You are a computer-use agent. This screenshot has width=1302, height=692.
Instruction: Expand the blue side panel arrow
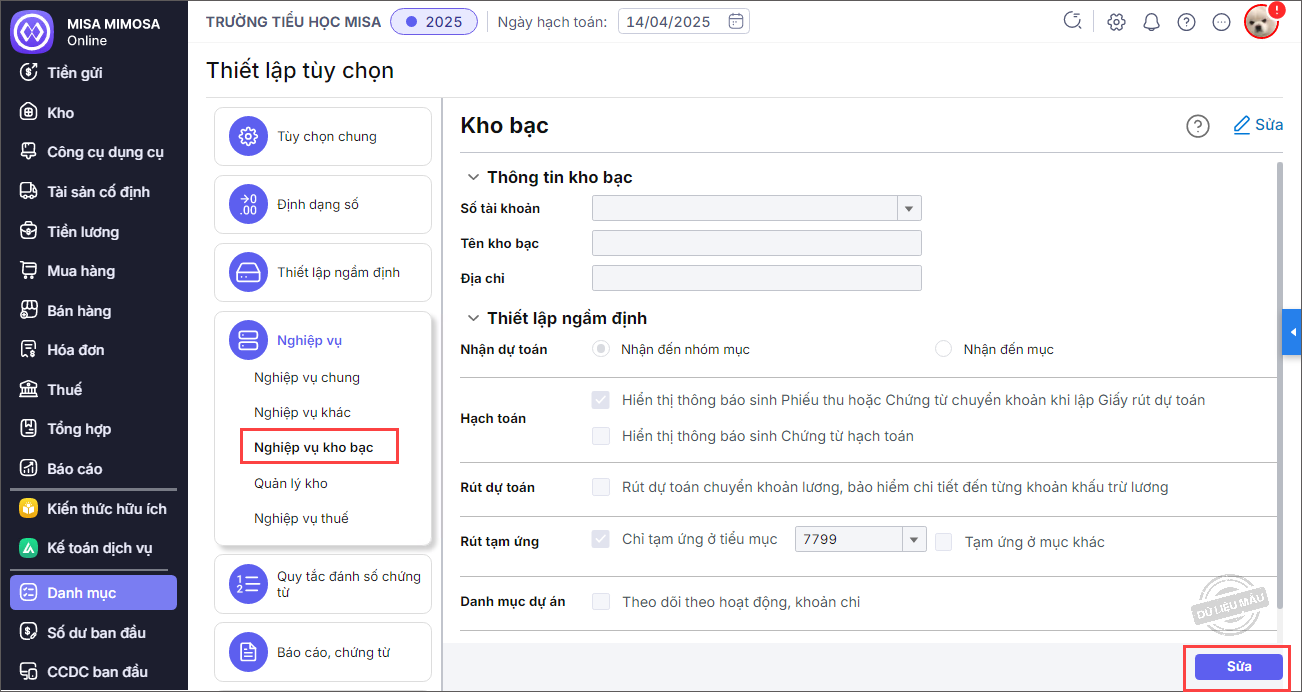pos(1292,332)
